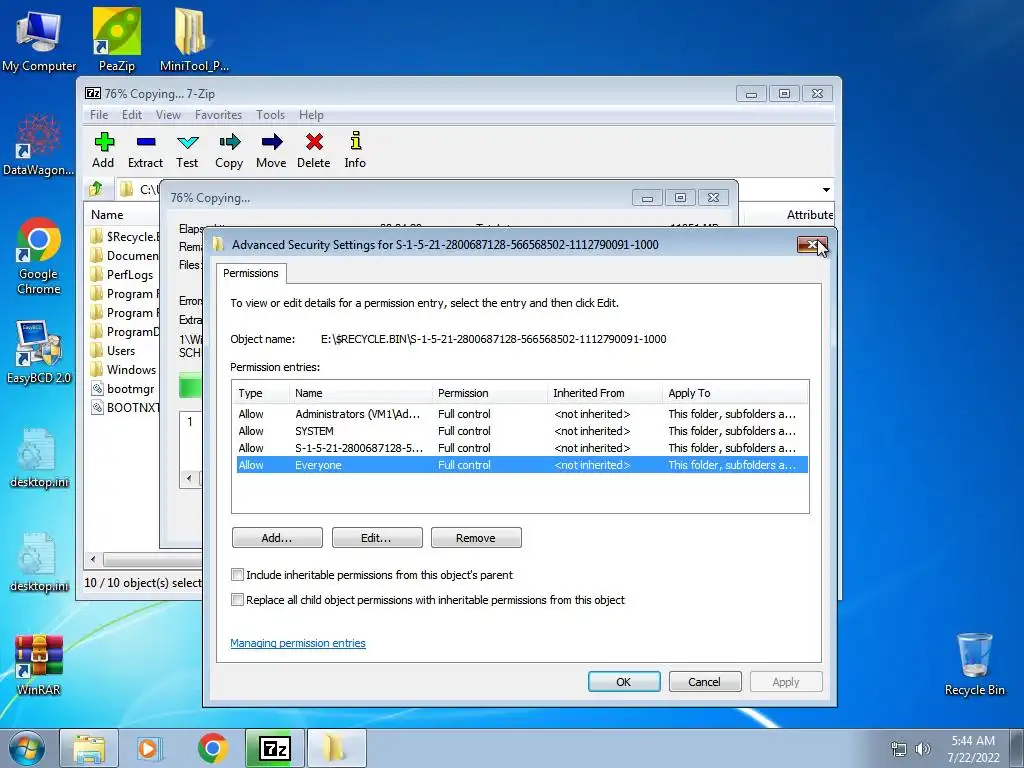Open Windows Explorer from the taskbar

[x=89, y=748]
